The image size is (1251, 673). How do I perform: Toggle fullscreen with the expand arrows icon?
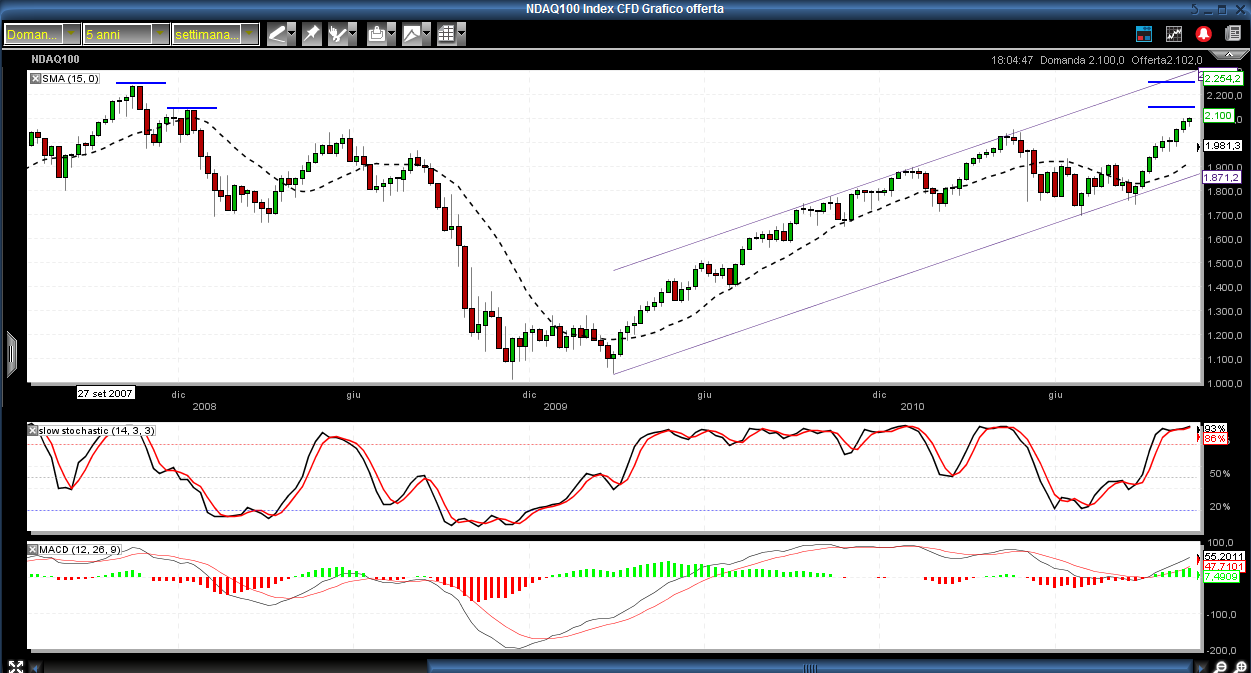point(15,666)
